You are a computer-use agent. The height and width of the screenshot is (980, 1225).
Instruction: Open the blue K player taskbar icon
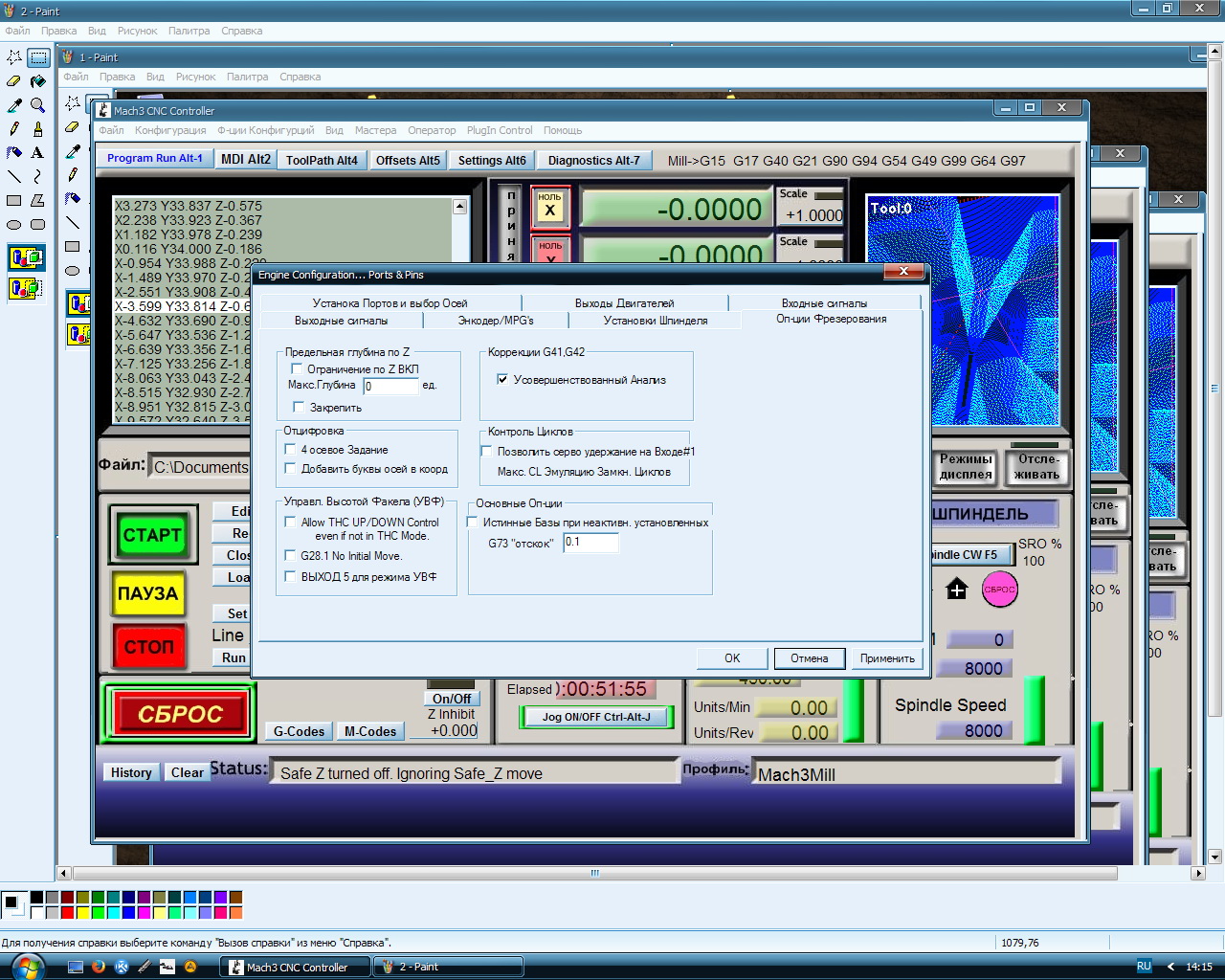[122, 967]
